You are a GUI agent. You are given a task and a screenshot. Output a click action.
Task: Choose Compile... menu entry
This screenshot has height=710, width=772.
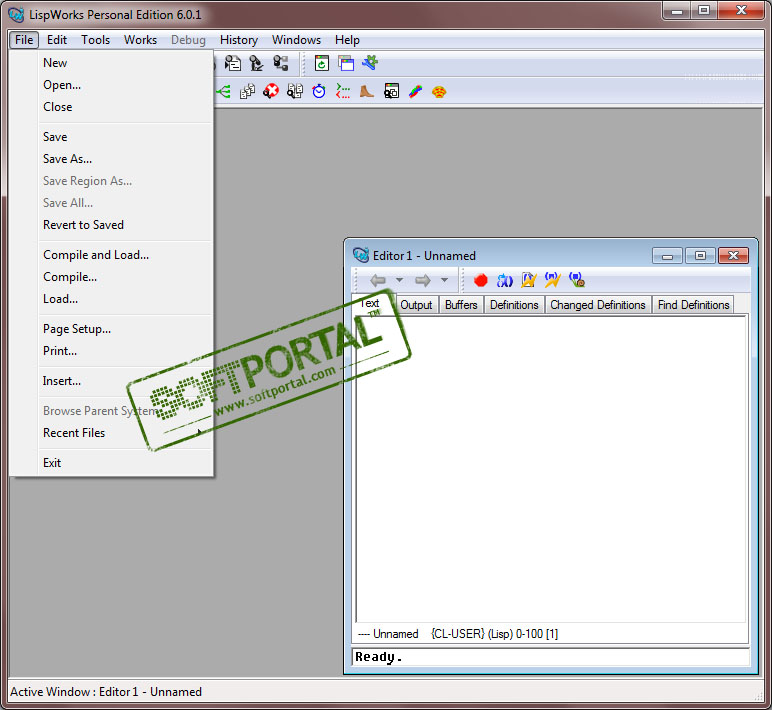click(125, 277)
